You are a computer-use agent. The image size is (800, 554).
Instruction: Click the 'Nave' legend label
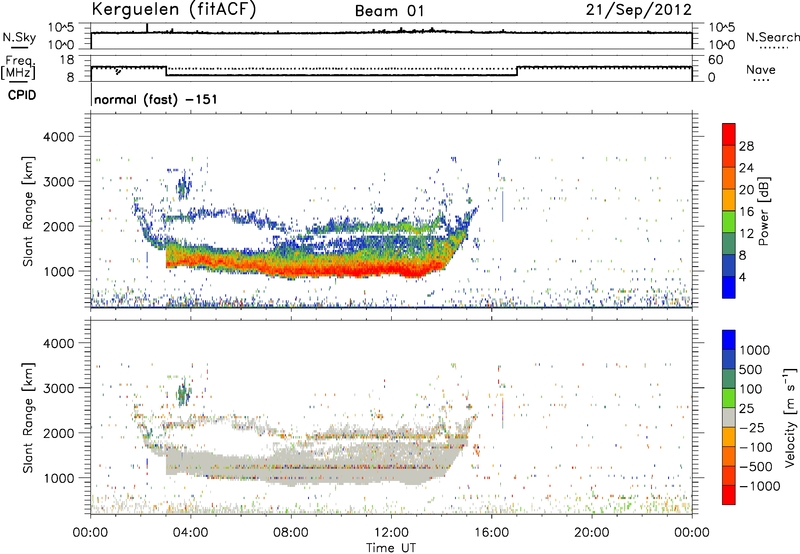[x=761, y=70]
